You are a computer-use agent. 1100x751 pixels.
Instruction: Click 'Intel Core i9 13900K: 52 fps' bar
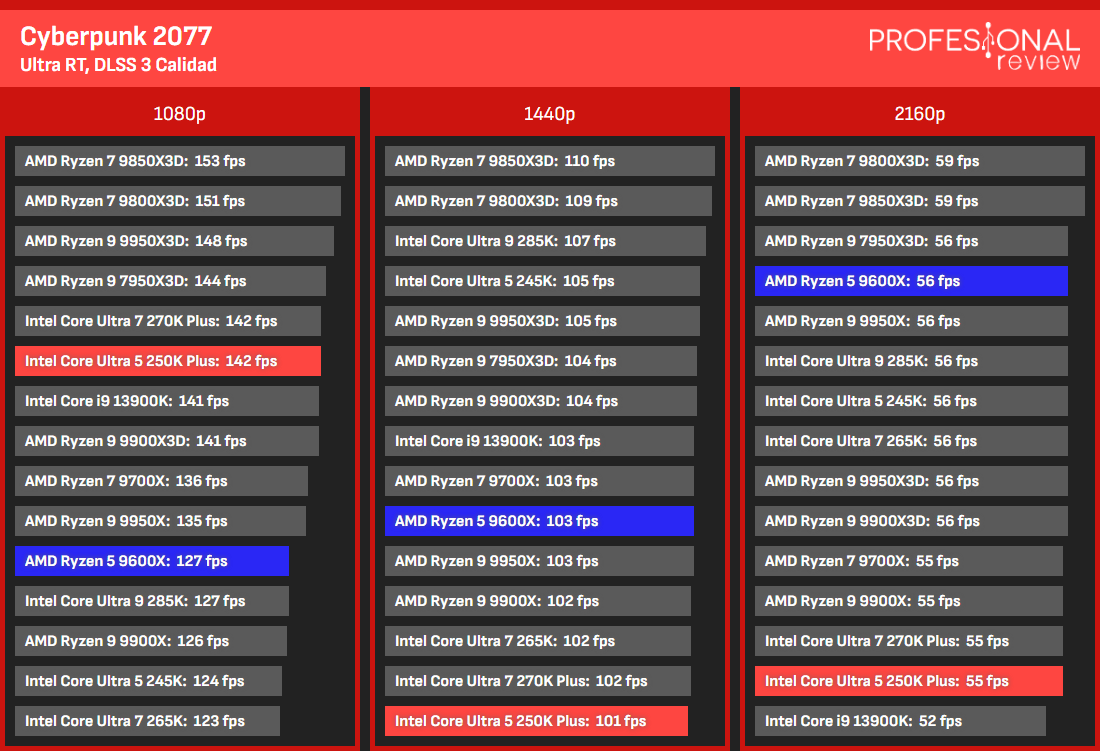click(900, 720)
